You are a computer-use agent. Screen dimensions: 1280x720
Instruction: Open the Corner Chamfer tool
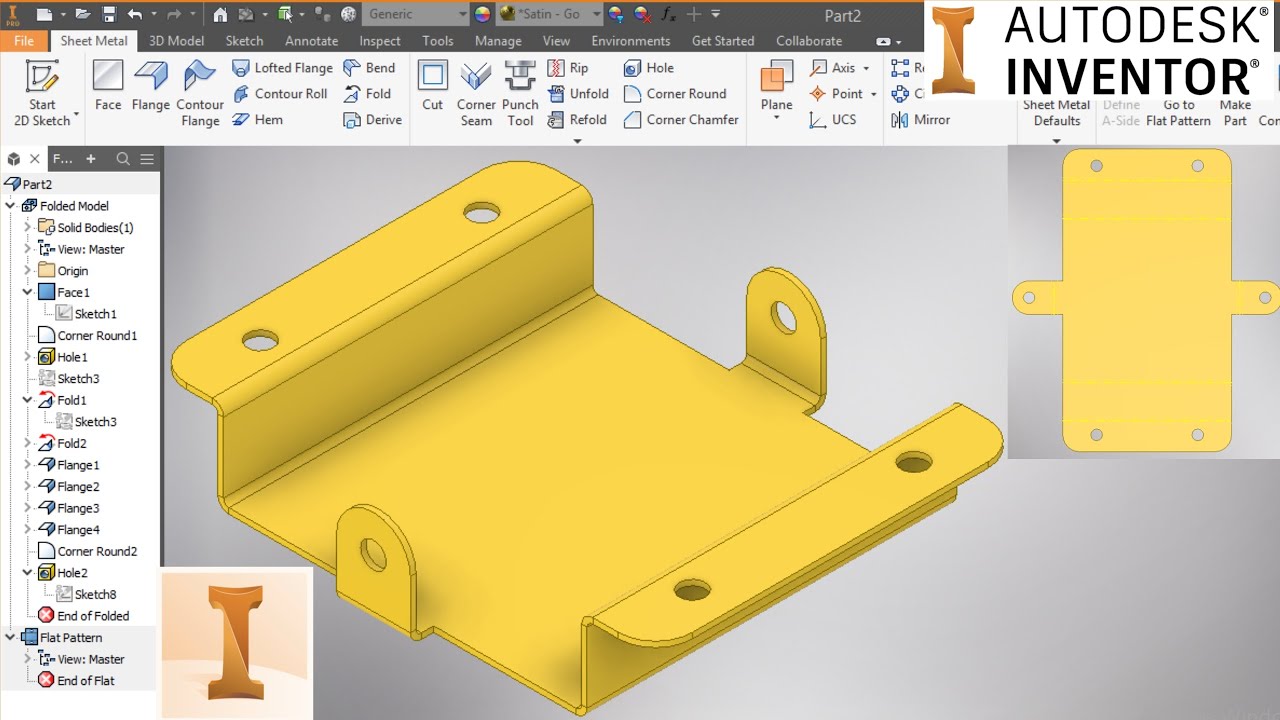pos(681,119)
